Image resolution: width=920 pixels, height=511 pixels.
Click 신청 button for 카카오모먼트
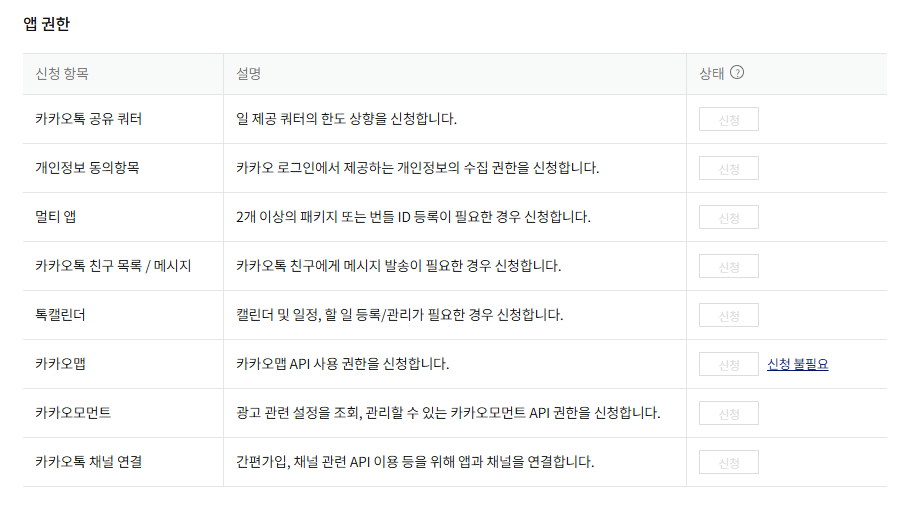click(x=729, y=413)
